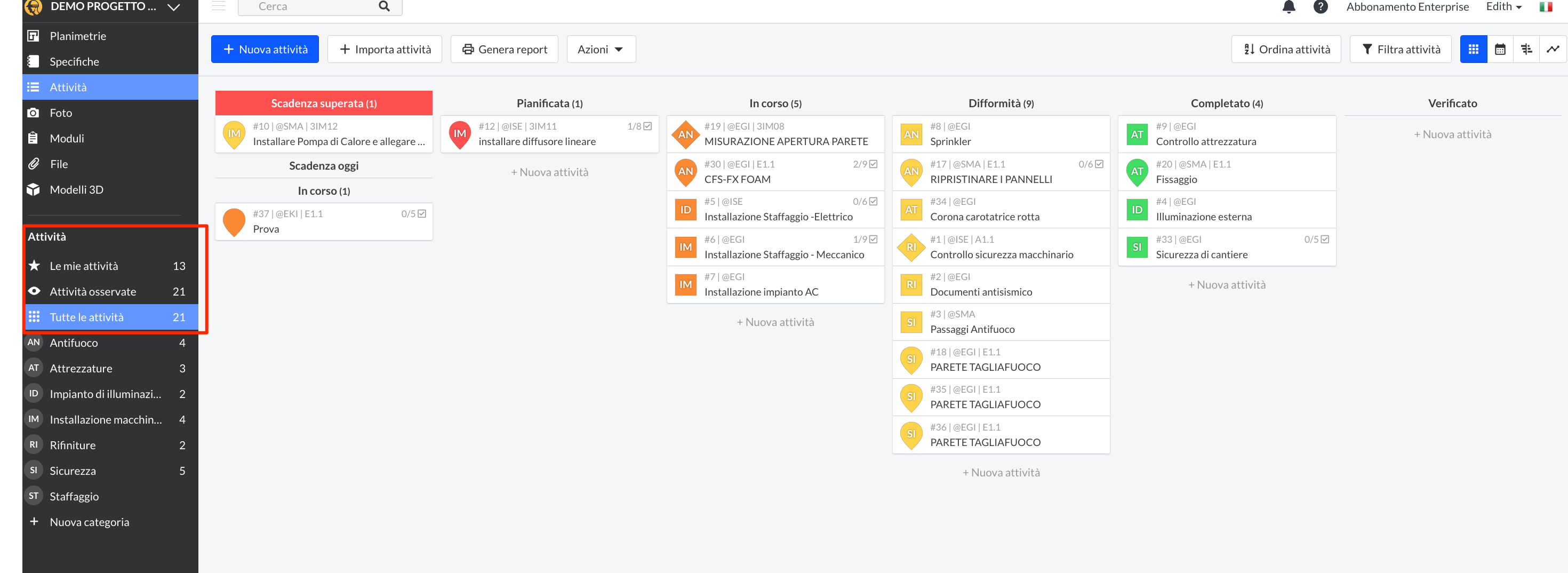Switch to the calendar view icon
Screen dimensions: 1568x573
[1500, 49]
